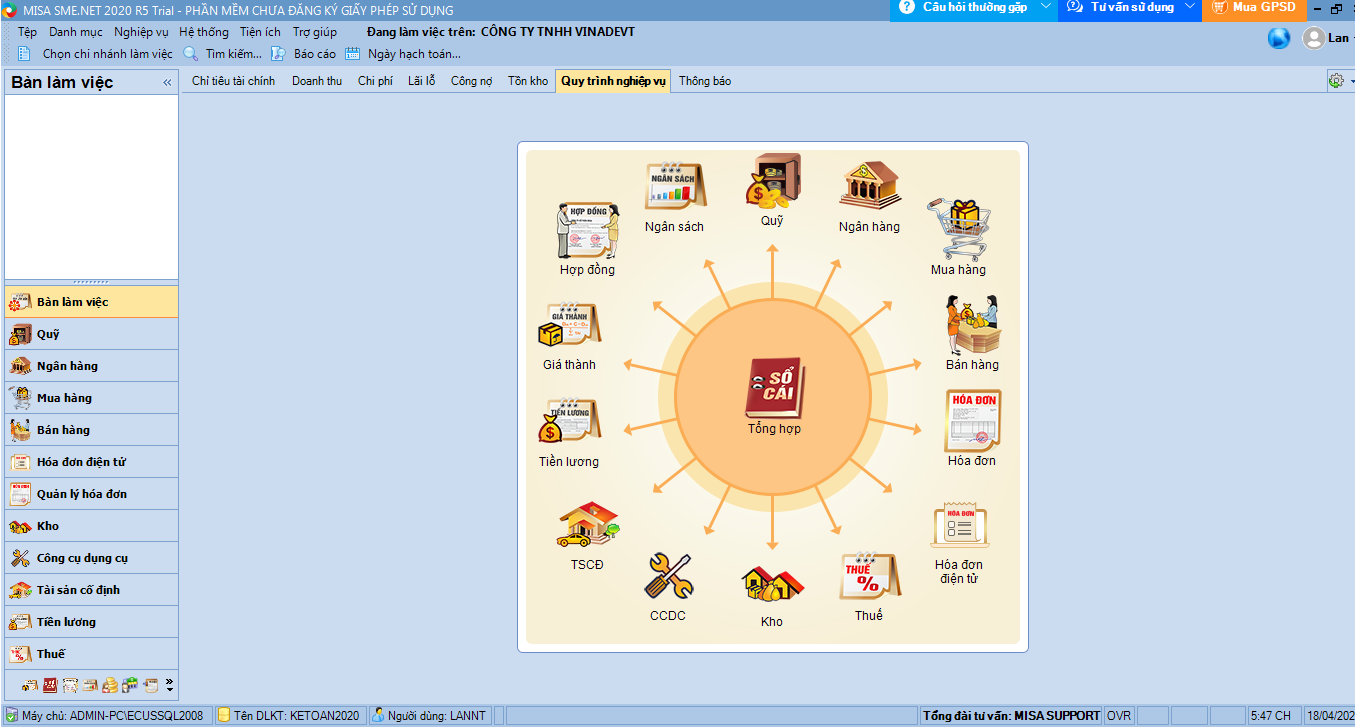Viewport: 1355px width, 727px height.
Task: Click Tìm kiếm toolbar button
Action: pos(222,54)
